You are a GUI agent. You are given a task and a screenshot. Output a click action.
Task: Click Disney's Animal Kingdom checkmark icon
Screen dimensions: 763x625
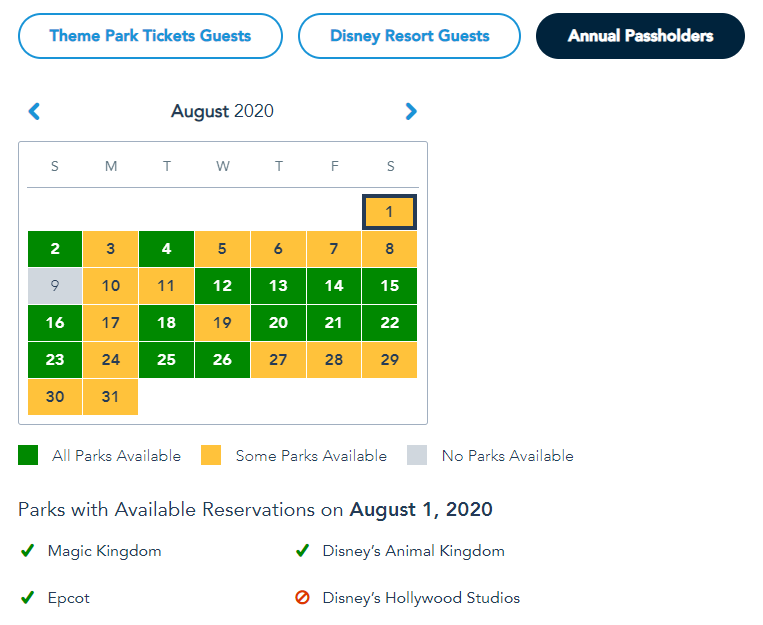click(x=302, y=551)
